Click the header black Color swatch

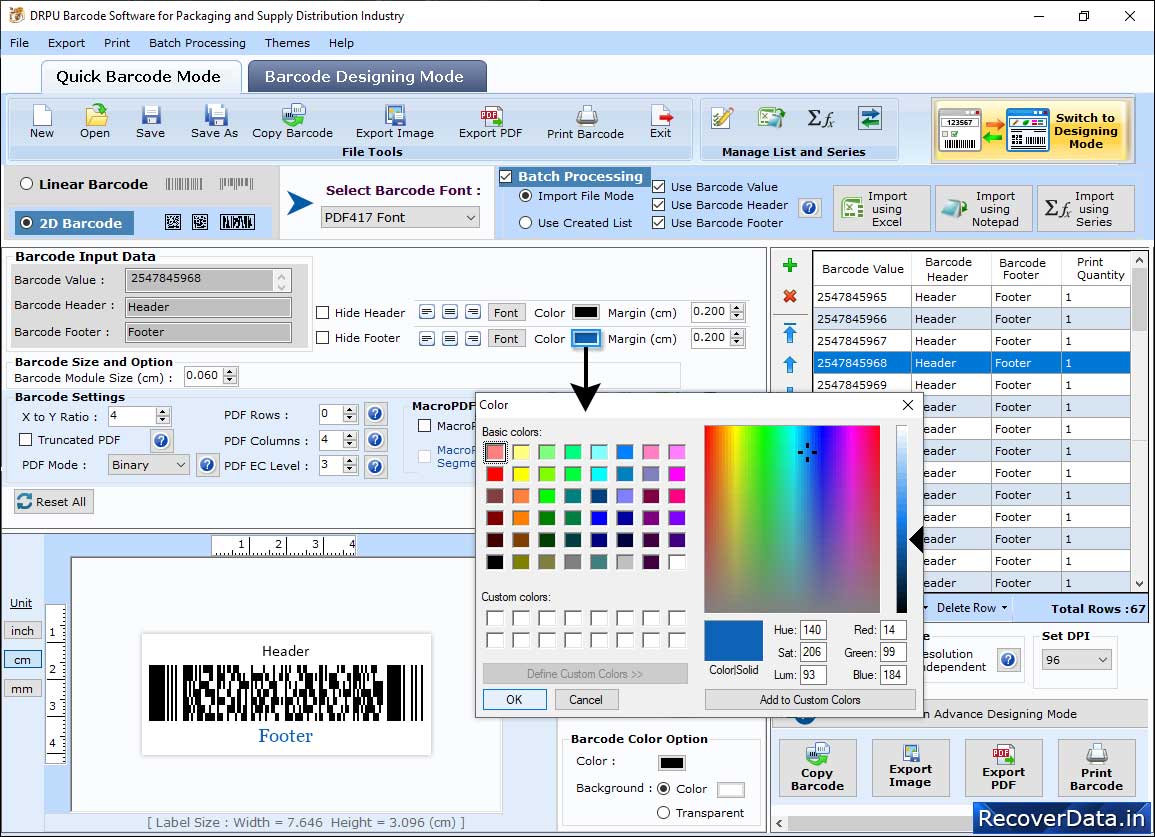[586, 312]
